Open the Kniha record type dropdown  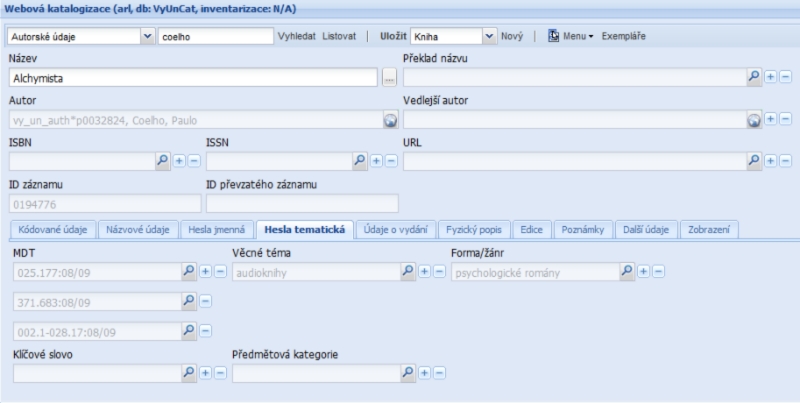point(489,36)
